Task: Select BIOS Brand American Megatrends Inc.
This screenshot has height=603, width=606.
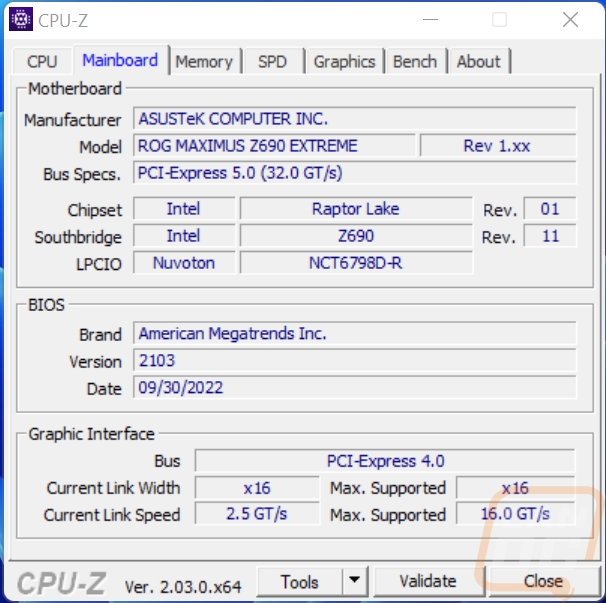Action: pos(355,334)
